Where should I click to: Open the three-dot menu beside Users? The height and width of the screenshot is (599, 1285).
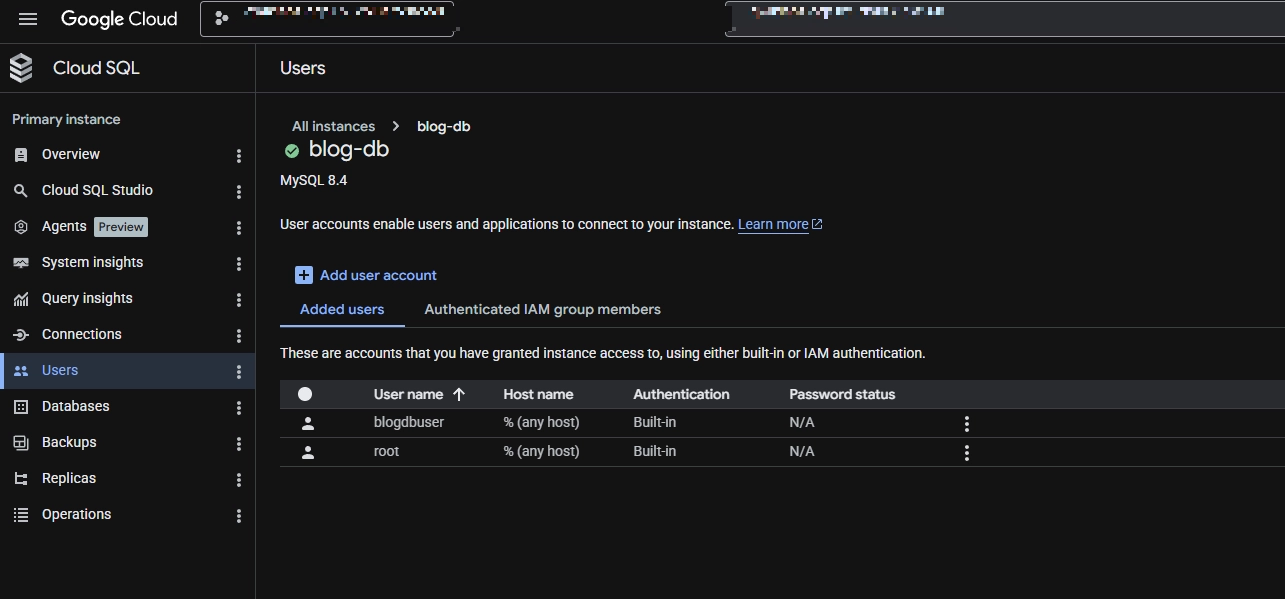pos(238,371)
